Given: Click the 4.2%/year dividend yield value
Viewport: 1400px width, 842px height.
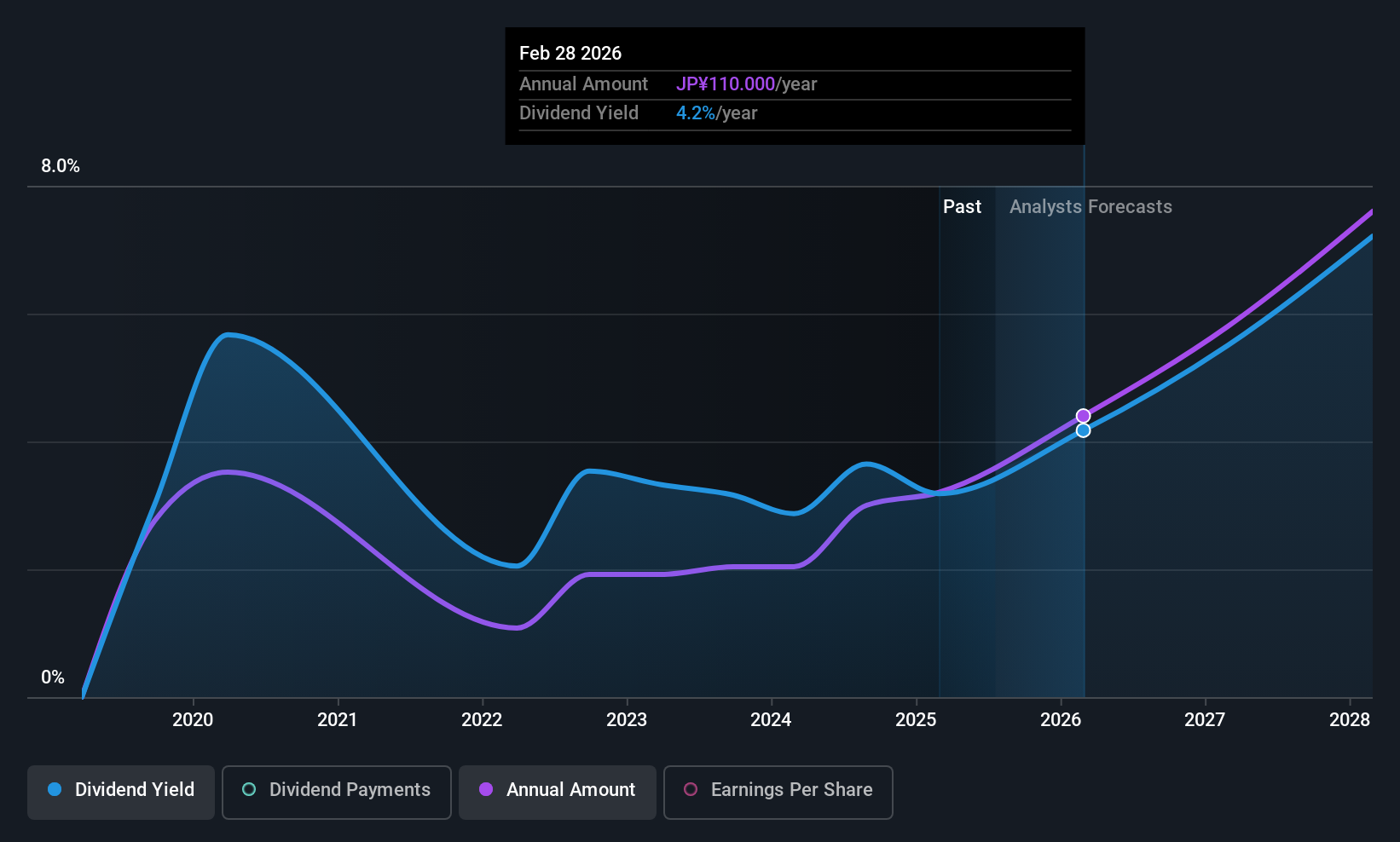Looking at the screenshot, I should [x=716, y=112].
